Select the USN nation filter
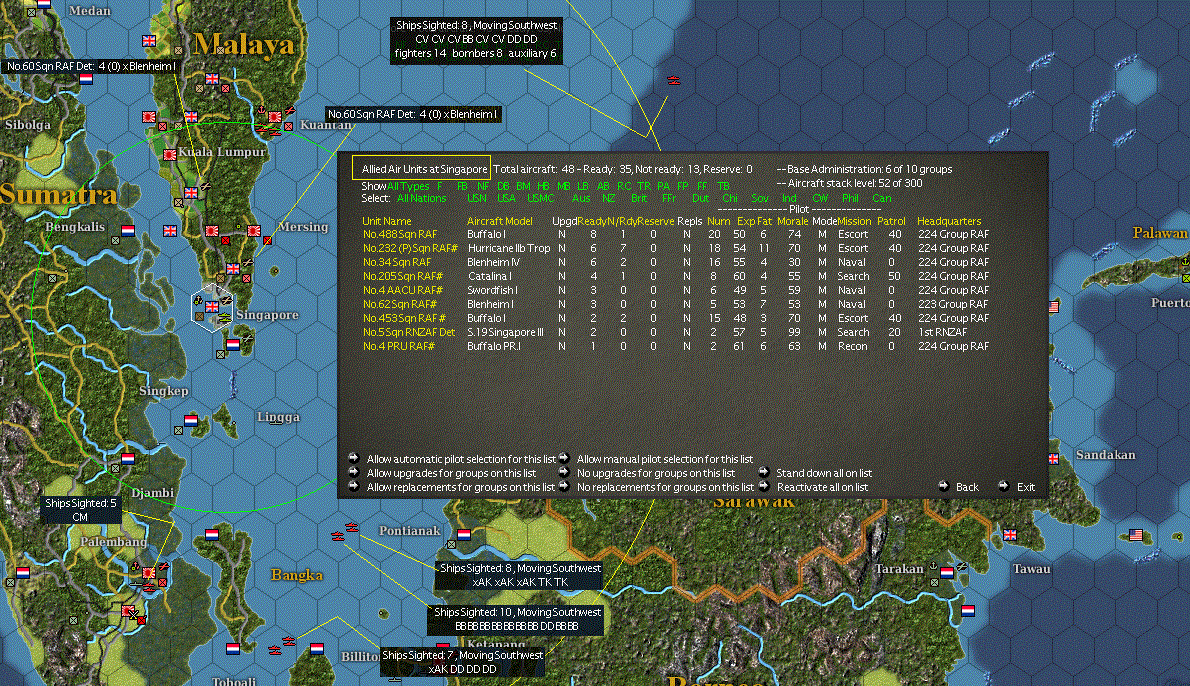Screen dimensions: 1190x686 pyautogui.click(x=477, y=198)
